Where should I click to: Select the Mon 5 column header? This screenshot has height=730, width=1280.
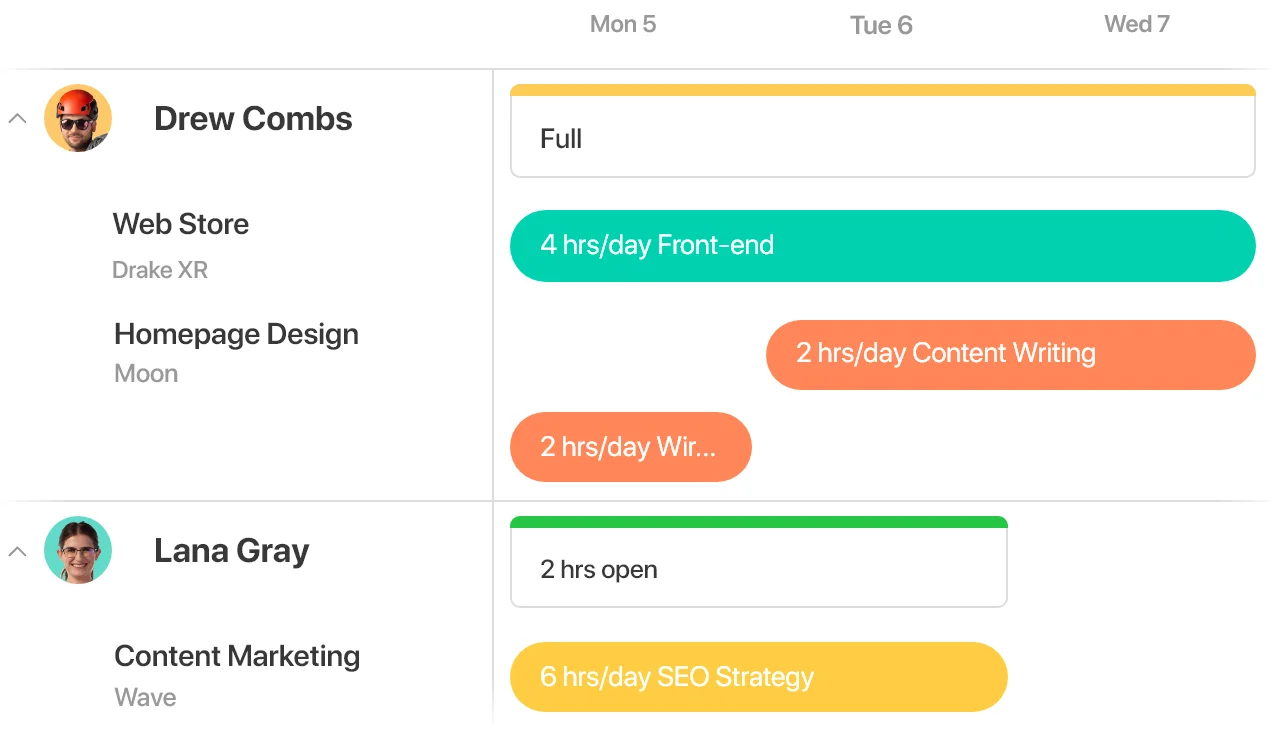click(623, 24)
